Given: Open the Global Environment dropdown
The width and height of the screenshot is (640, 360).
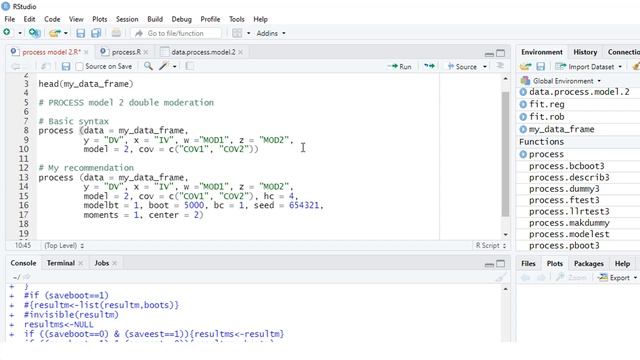Looking at the screenshot, I should (561, 81).
